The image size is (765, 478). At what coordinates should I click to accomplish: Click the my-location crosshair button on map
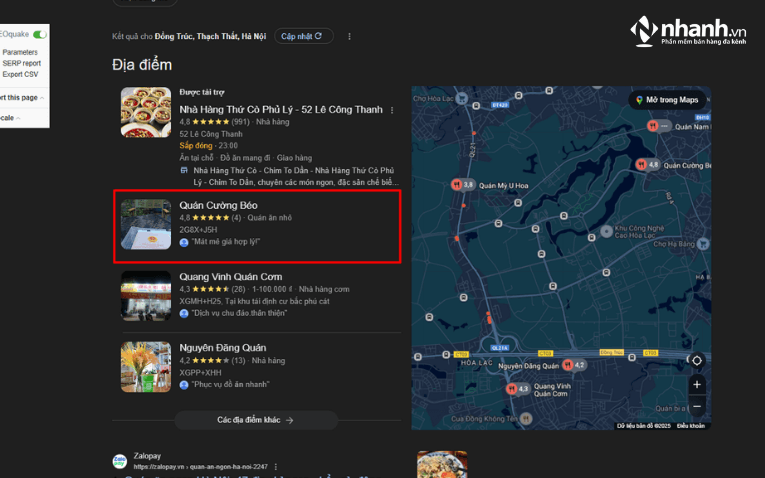pos(697,360)
